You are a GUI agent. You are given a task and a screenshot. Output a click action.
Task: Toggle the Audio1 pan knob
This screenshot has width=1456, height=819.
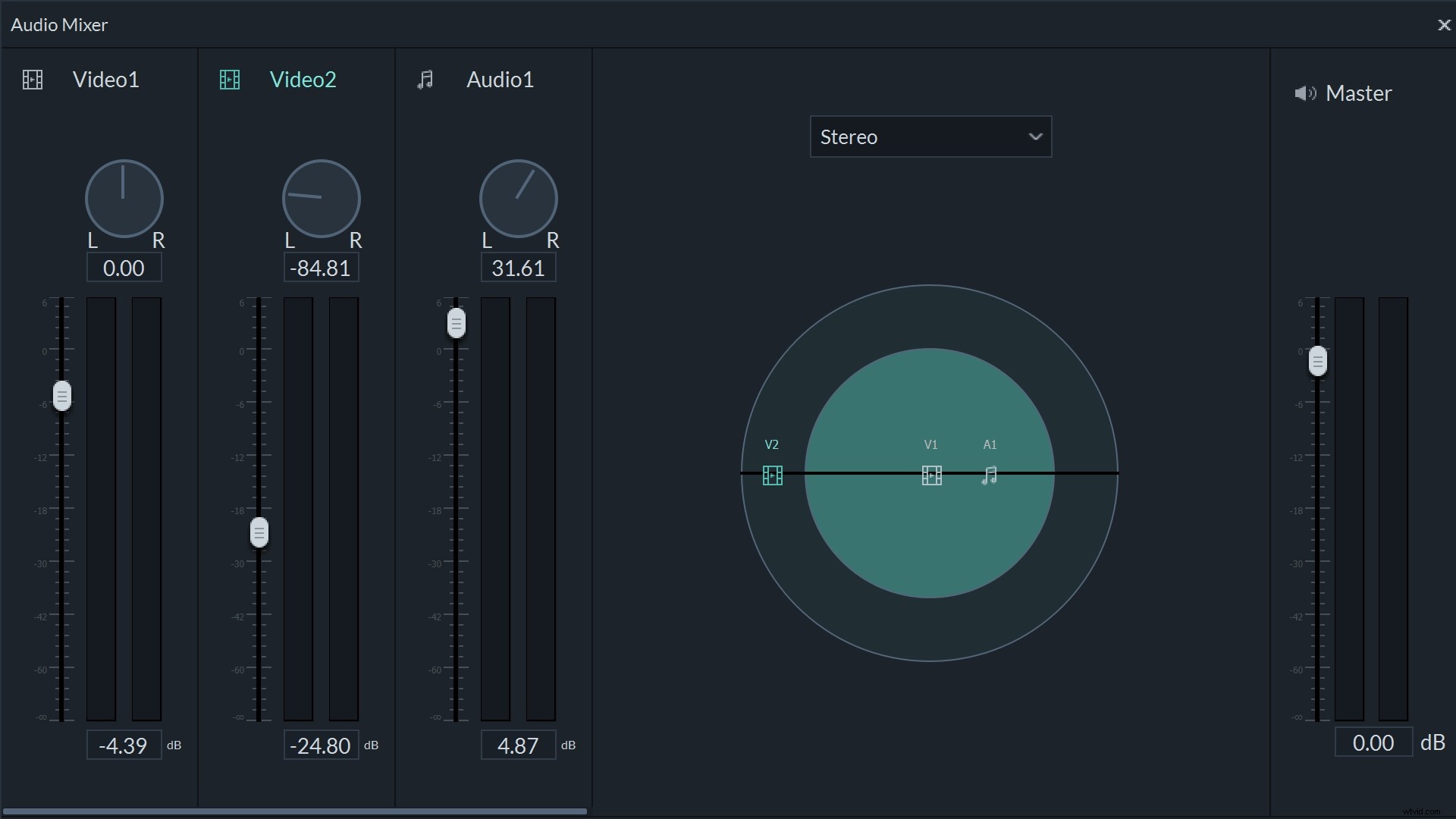click(x=518, y=198)
